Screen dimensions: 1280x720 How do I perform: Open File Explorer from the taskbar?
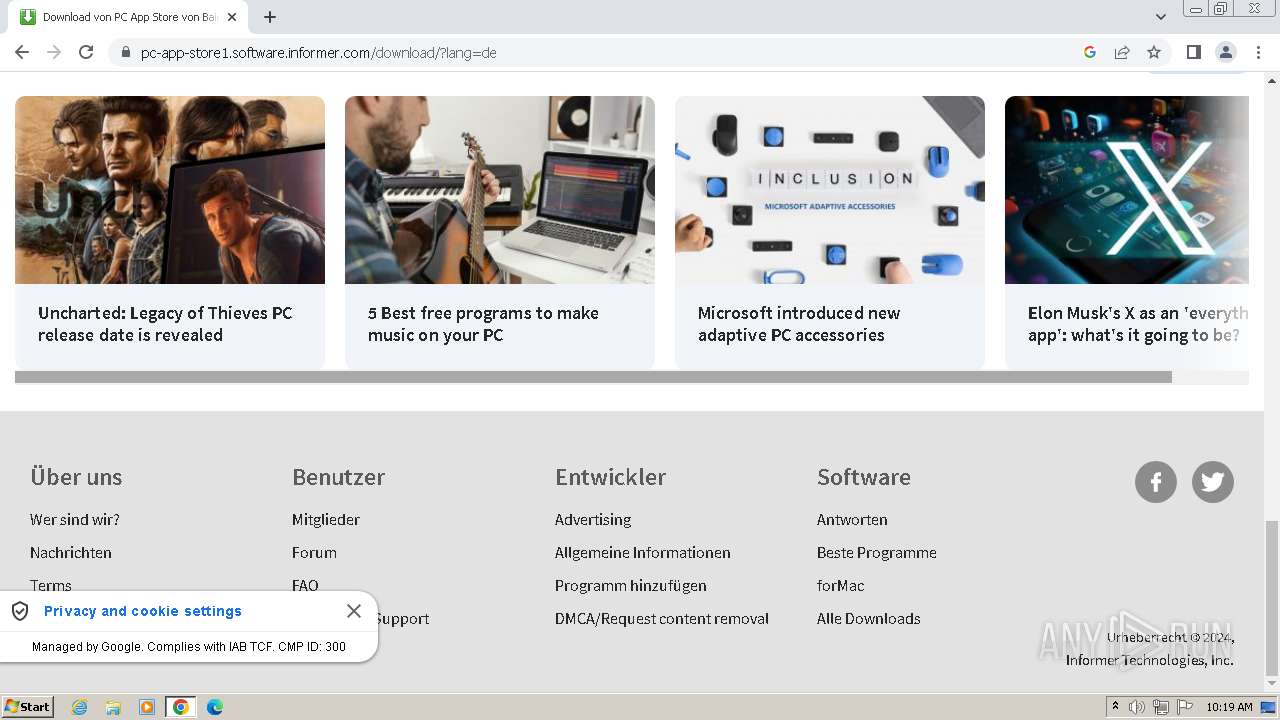pos(113,707)
